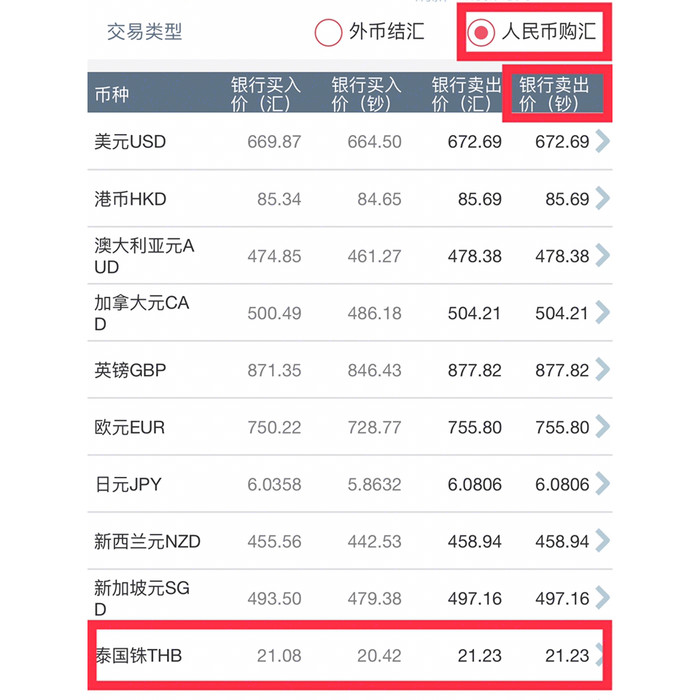Click the 币种 column header
700x700 pixels.
[x=112, y=94]
